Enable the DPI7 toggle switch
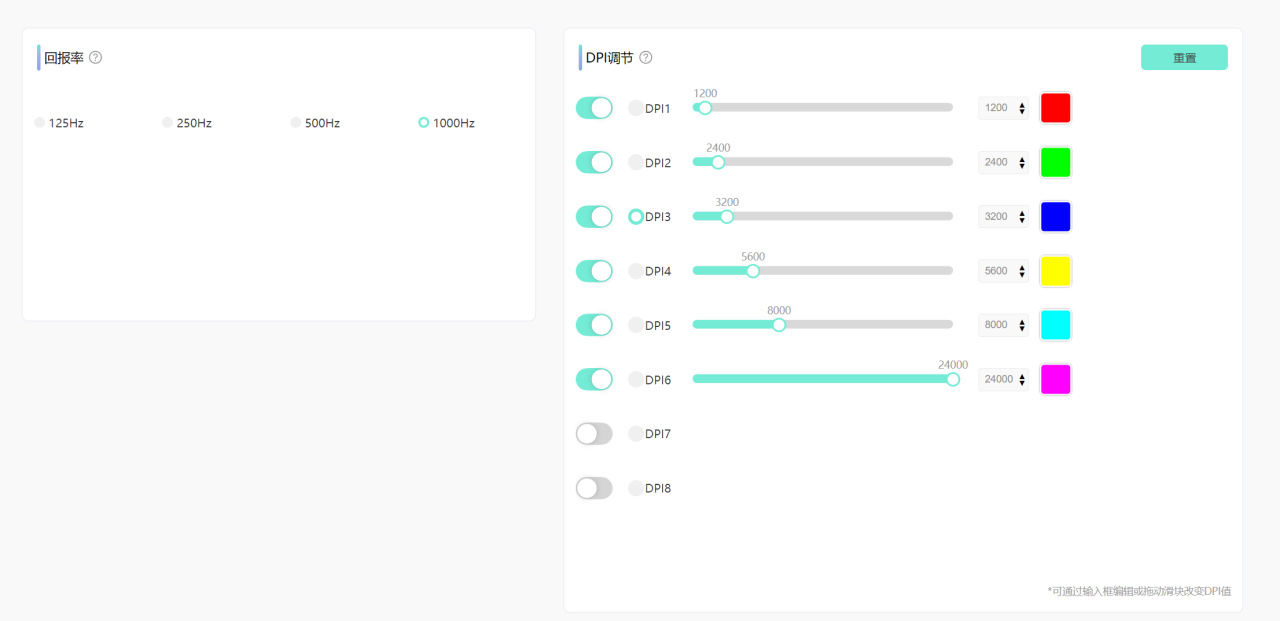 click(x=594, y=434)
